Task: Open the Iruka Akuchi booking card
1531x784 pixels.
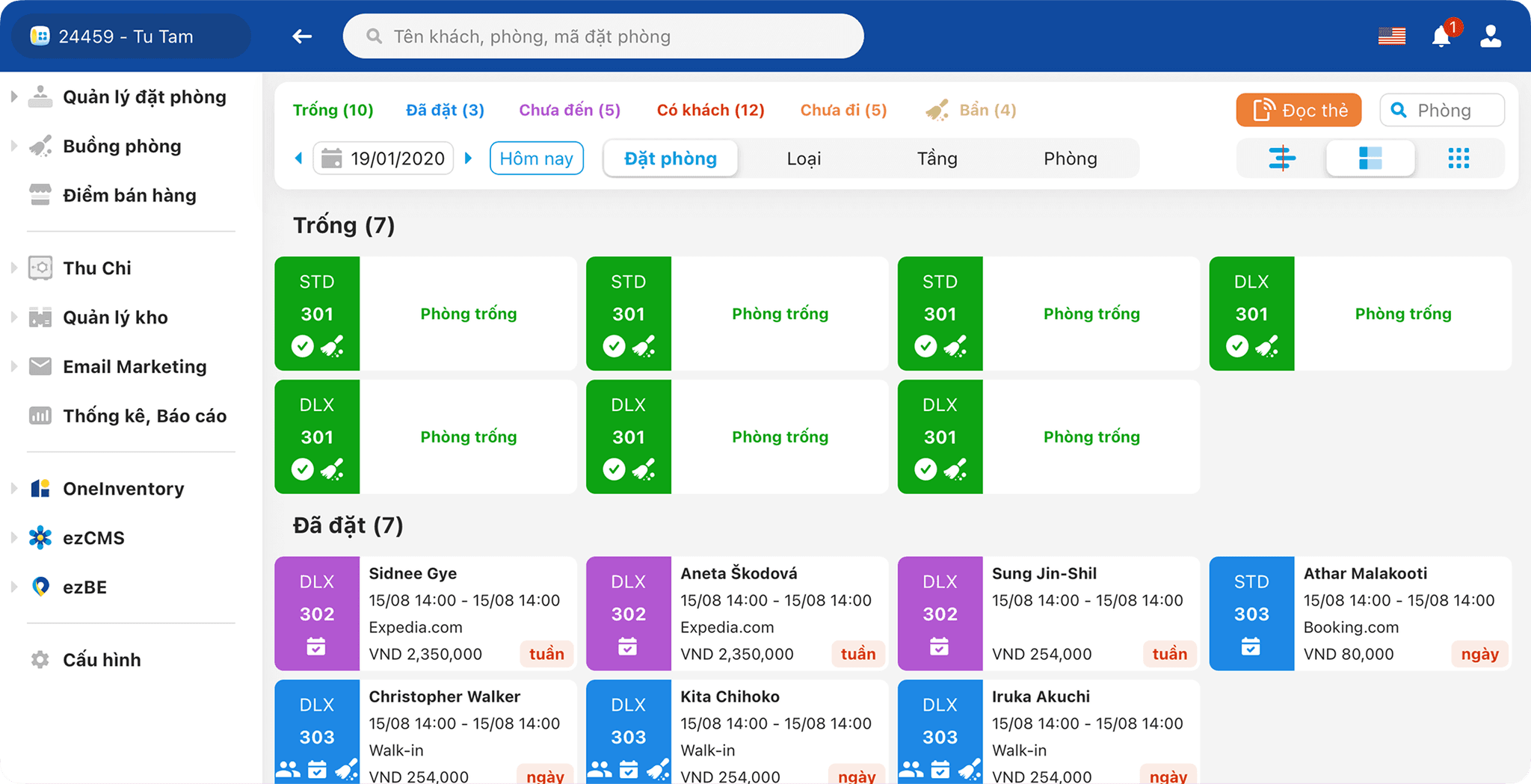Action: [1049, 732]
